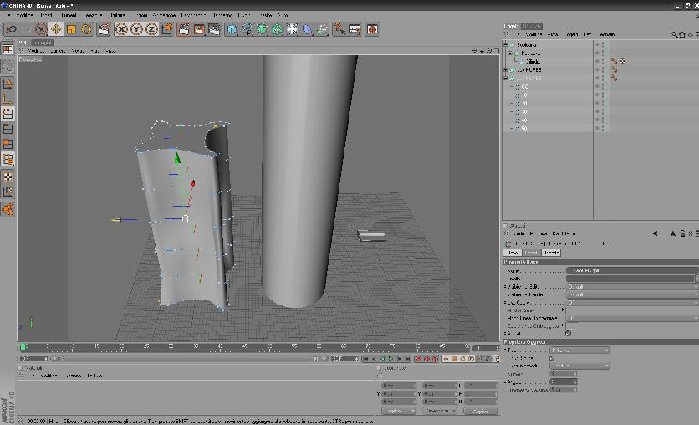The image size is (699, 425).
Task: Activate the Scale tool
Action: [71, 29]
